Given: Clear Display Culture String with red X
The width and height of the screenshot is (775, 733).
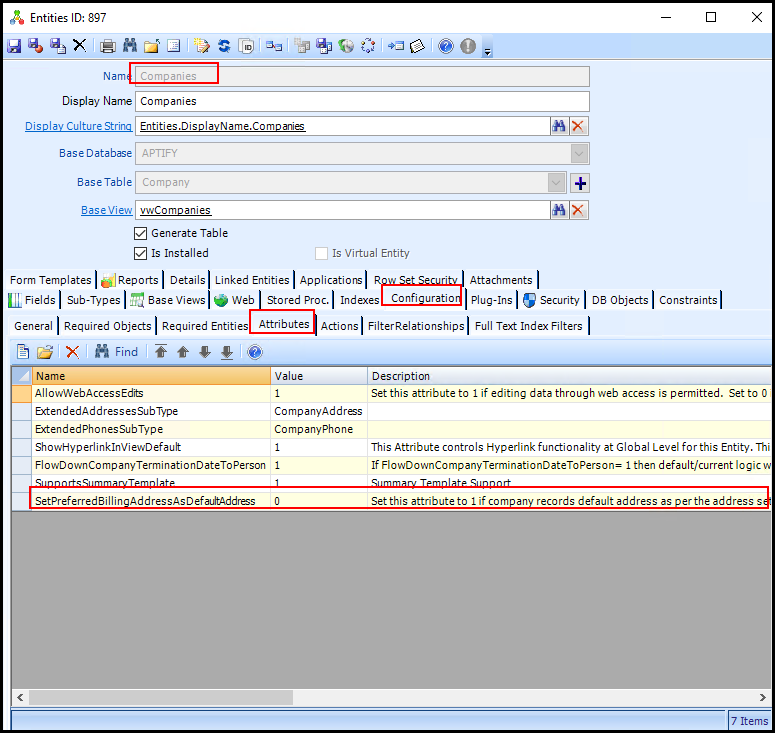Looking at the screenshot, I should [578, 126].
